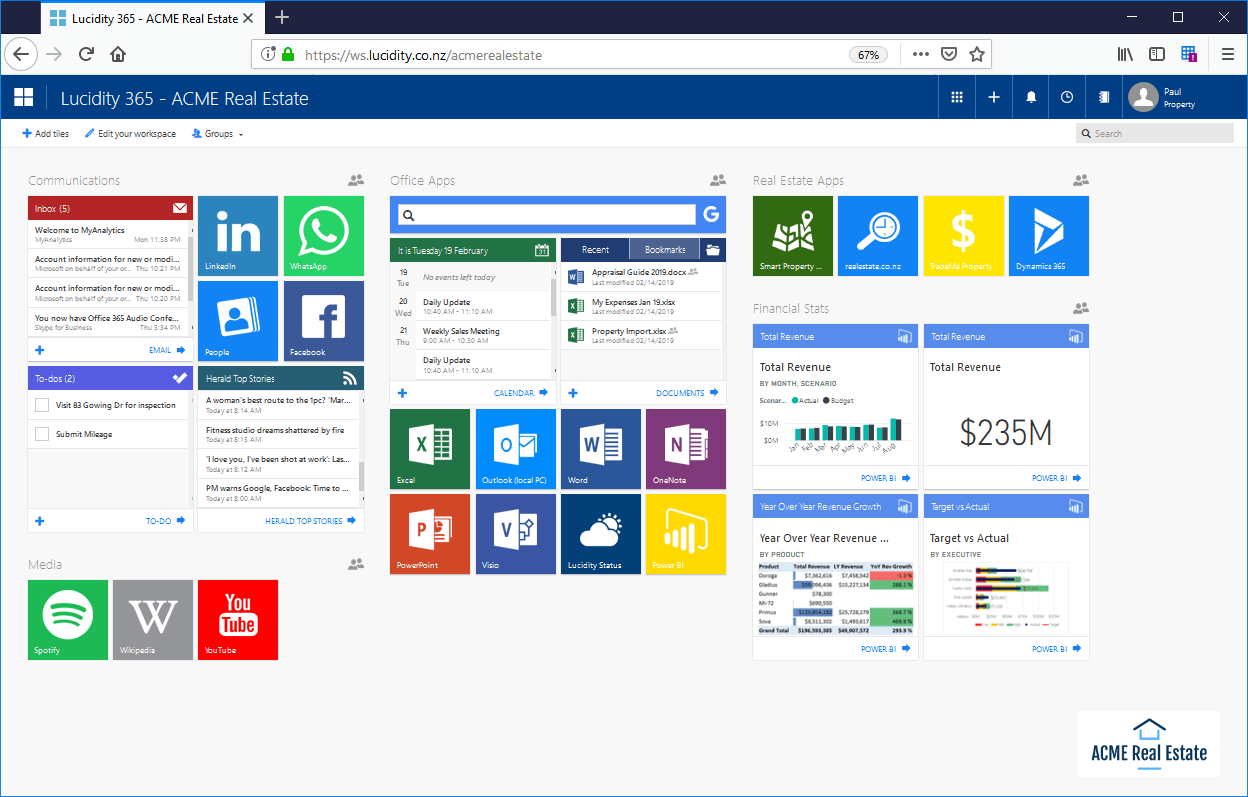Open the Lucidity Status tile
The image size is (1248, 797).
pos(601,534)
